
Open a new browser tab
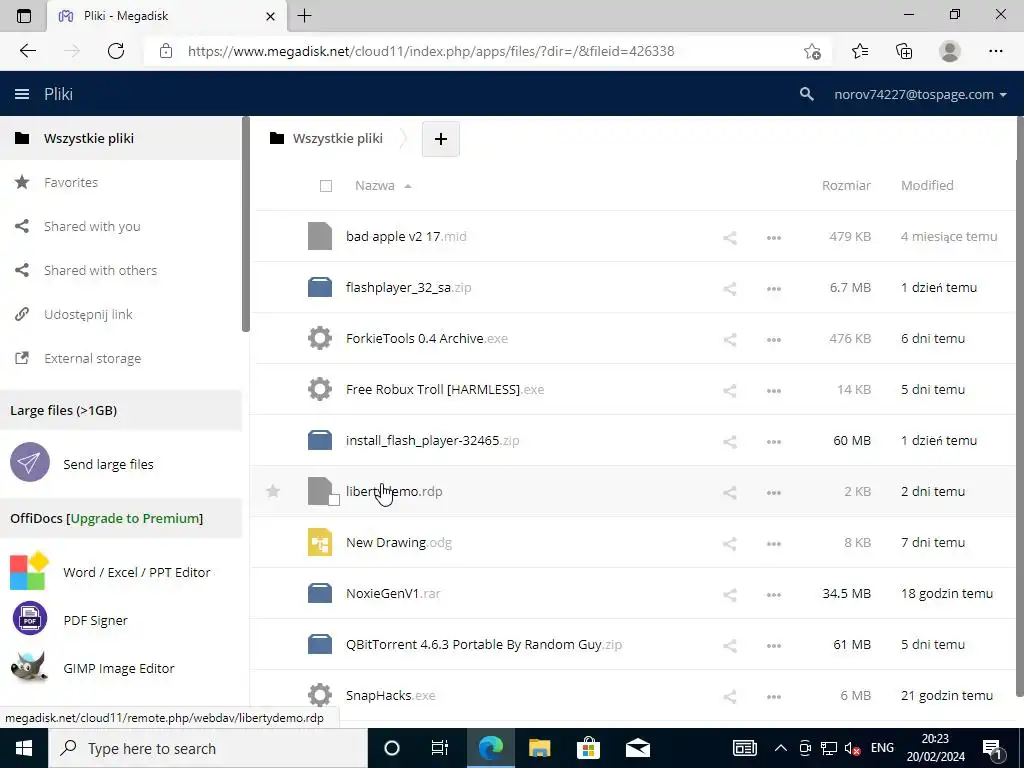point(304,16)
